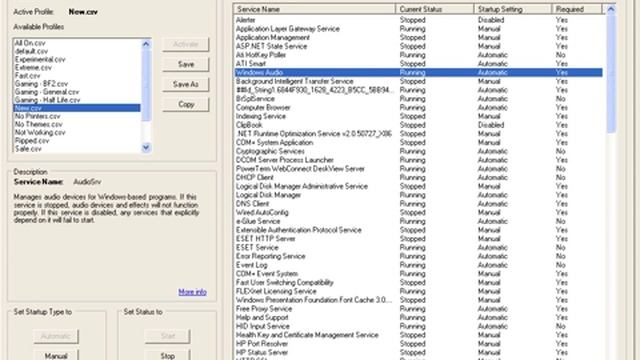Select Computer Browser service
Image resolution: width=640 pixels, height=360 pixels.
click(x=418, y=107)
